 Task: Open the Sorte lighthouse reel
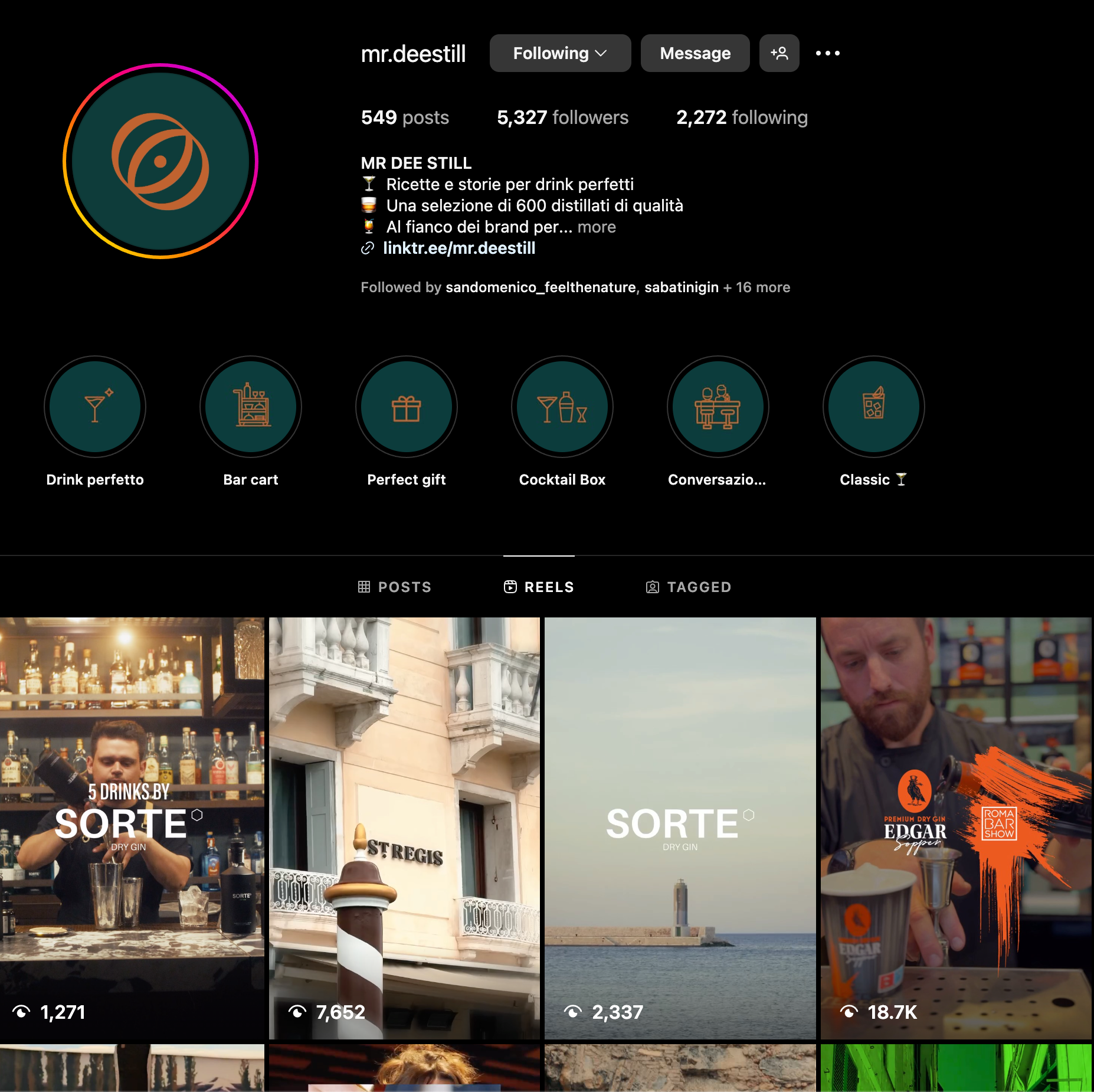coord(680,828)
